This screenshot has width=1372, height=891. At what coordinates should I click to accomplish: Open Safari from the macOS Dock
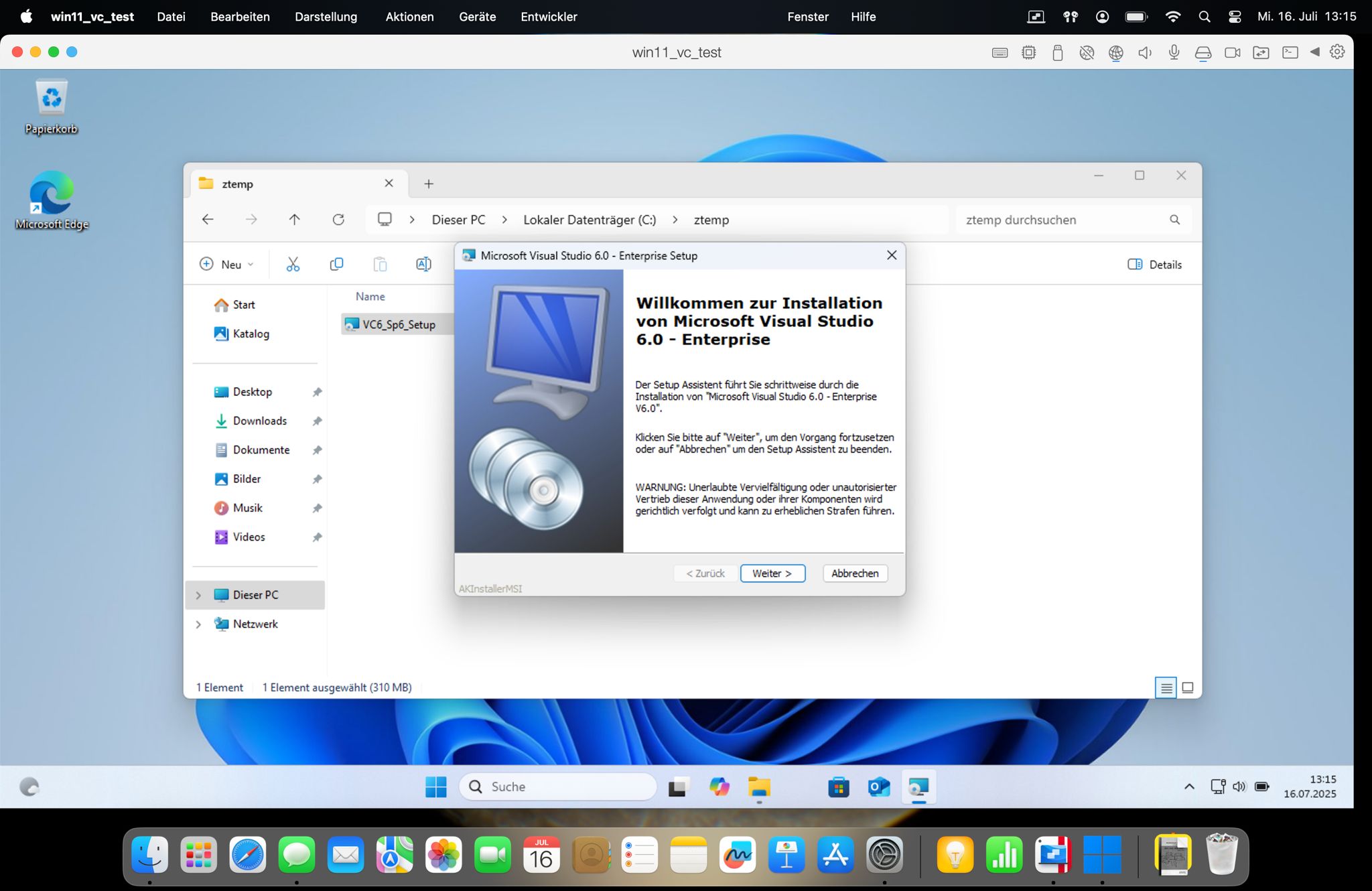(247, 855)
